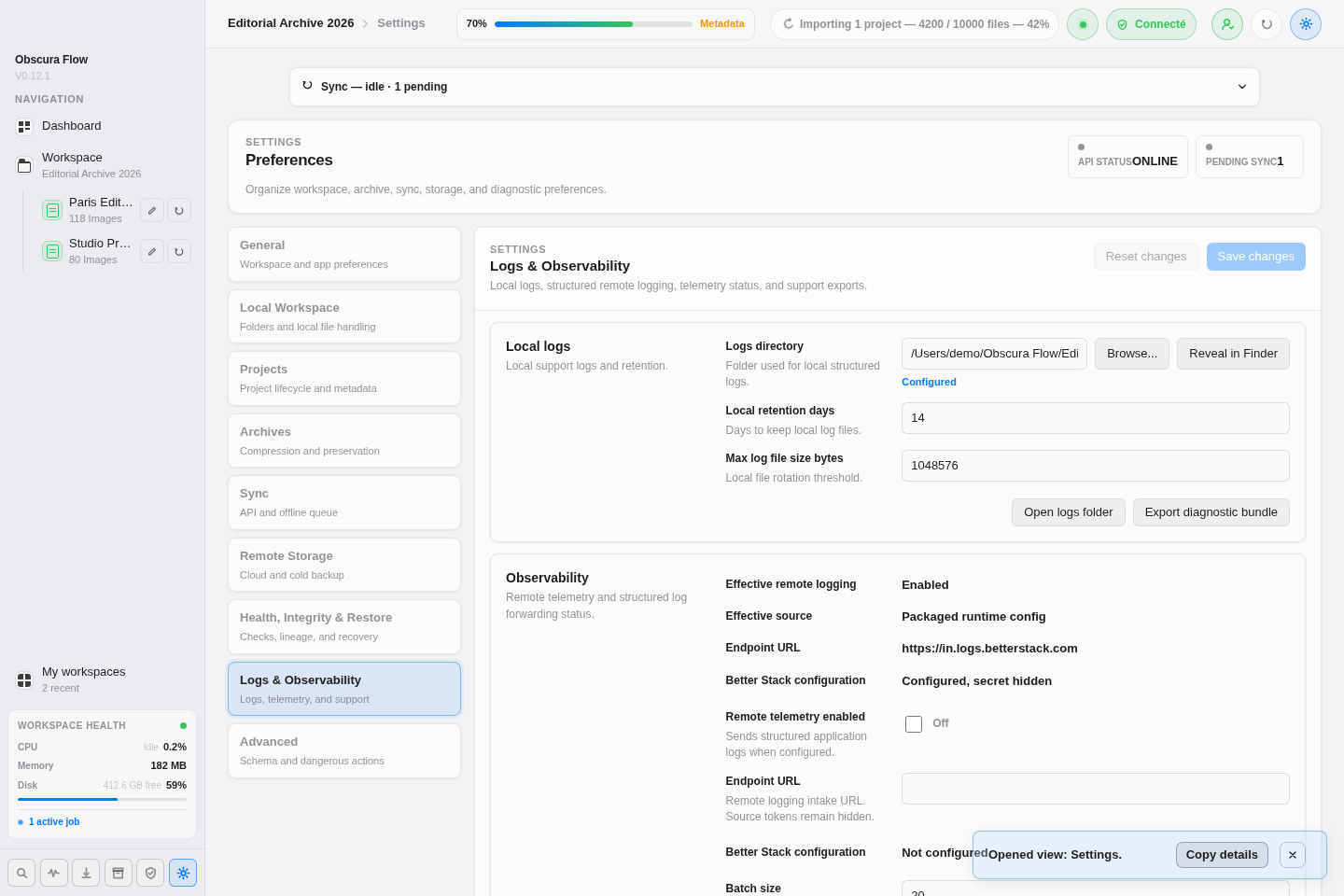Click Editorial Archive 2026 breadcrumb
Image resolution: width=1344 pixels, height=896 pixels.
291,23
